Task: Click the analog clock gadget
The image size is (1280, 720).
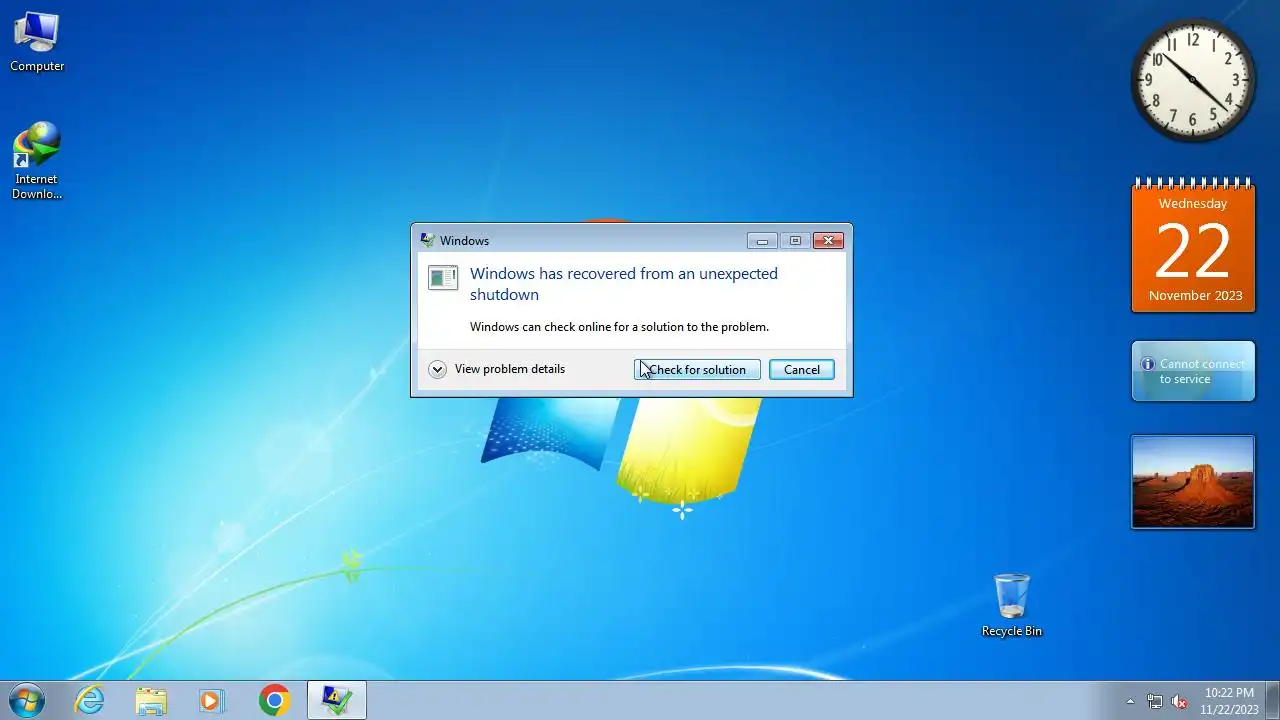Action: [x=1193, y=80]
